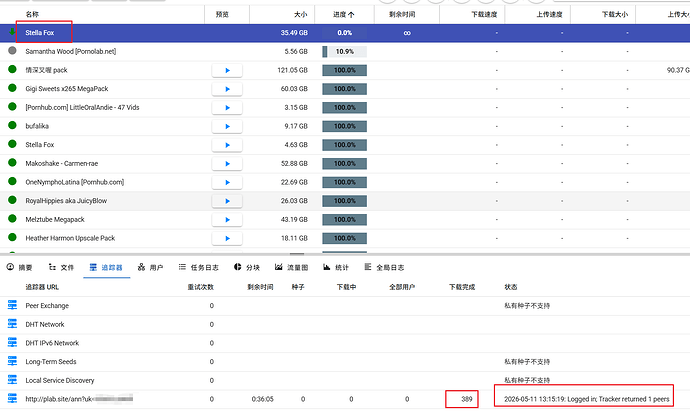This screenshot has height=413, width=690.
Task: Sort torrents by 下载大小 column header
Action: click(x=615, y=15)
